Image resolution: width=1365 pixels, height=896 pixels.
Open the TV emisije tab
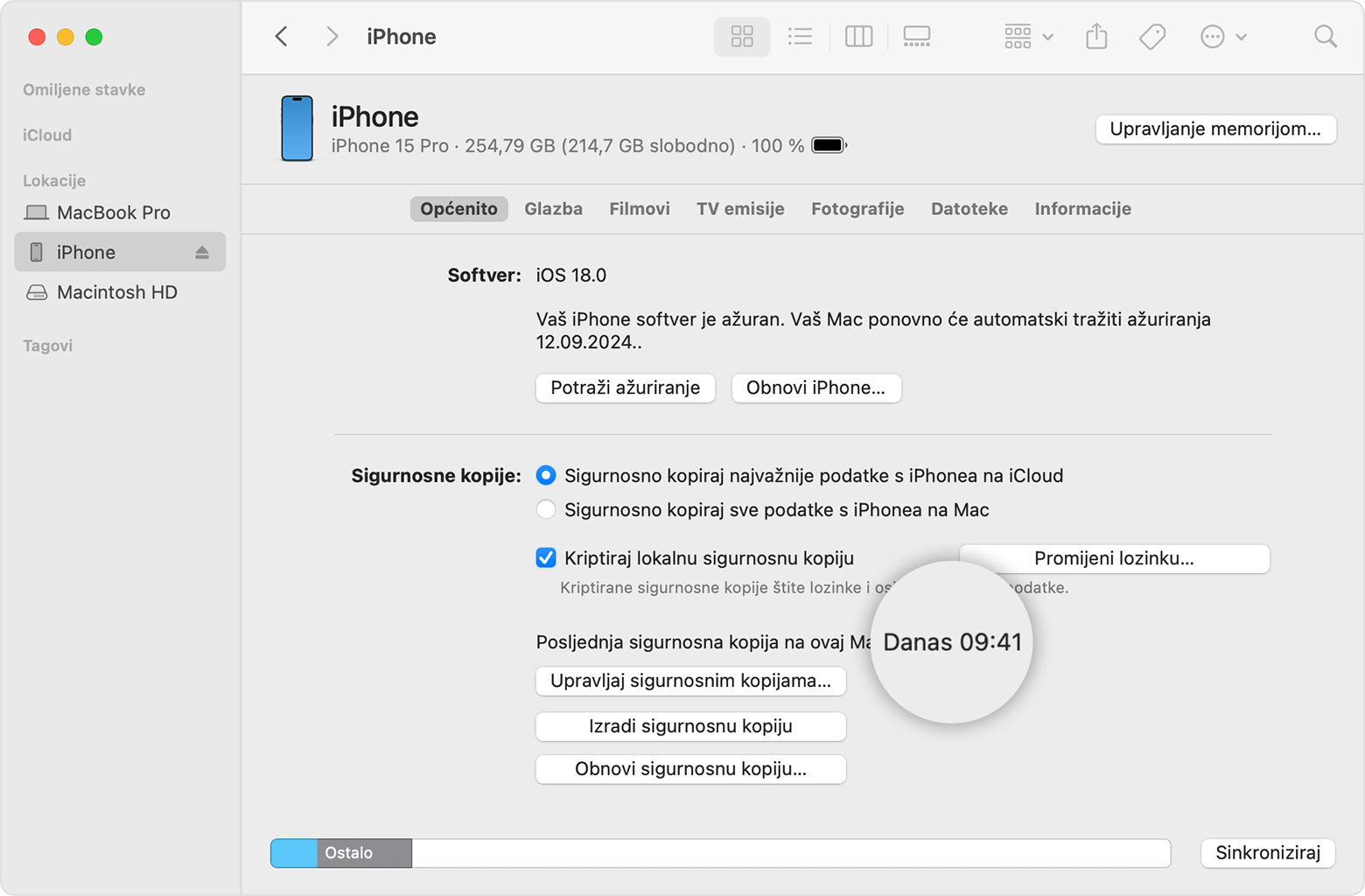coord(740,208)
